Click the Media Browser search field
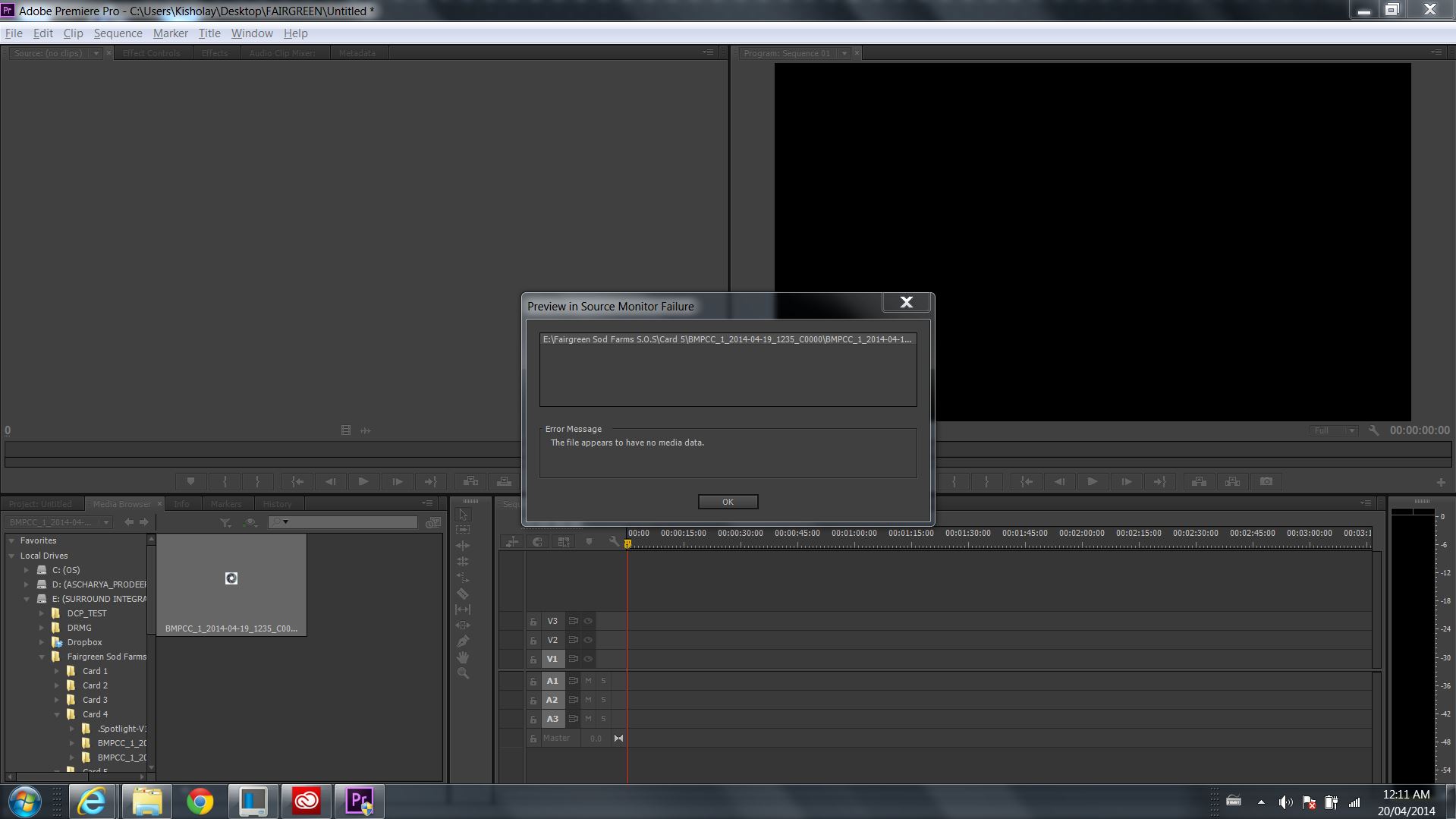Screen dimensions: 1456x819 (343, 522)
